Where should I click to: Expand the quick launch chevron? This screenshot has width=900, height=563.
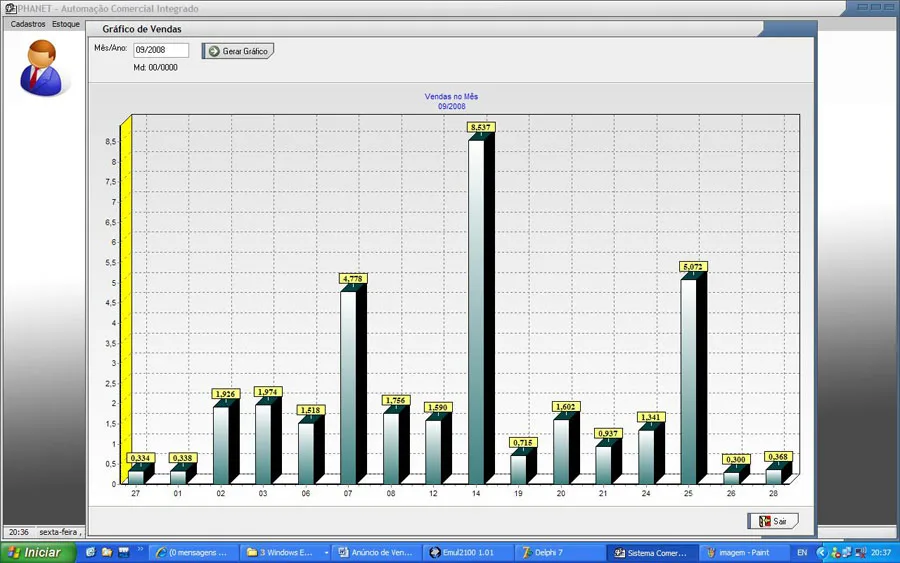(140, 549)
